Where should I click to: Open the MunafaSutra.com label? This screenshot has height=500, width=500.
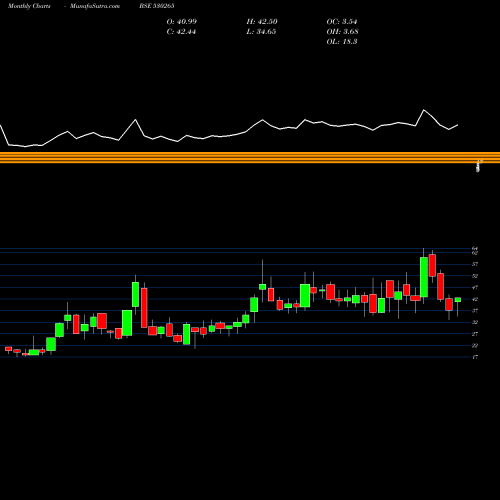coord(95,6)
